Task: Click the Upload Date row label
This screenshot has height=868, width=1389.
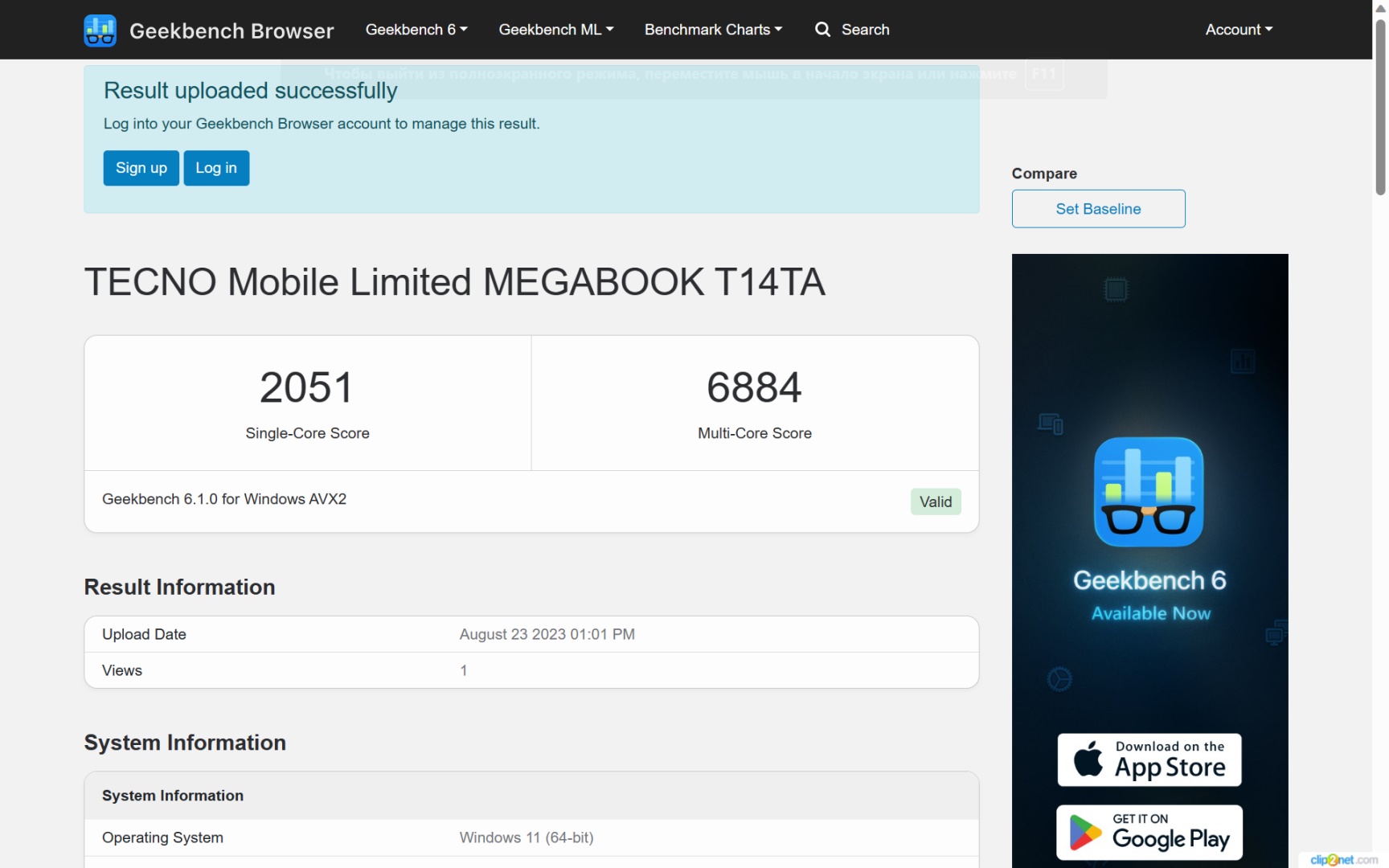Action: pos(144,634)
